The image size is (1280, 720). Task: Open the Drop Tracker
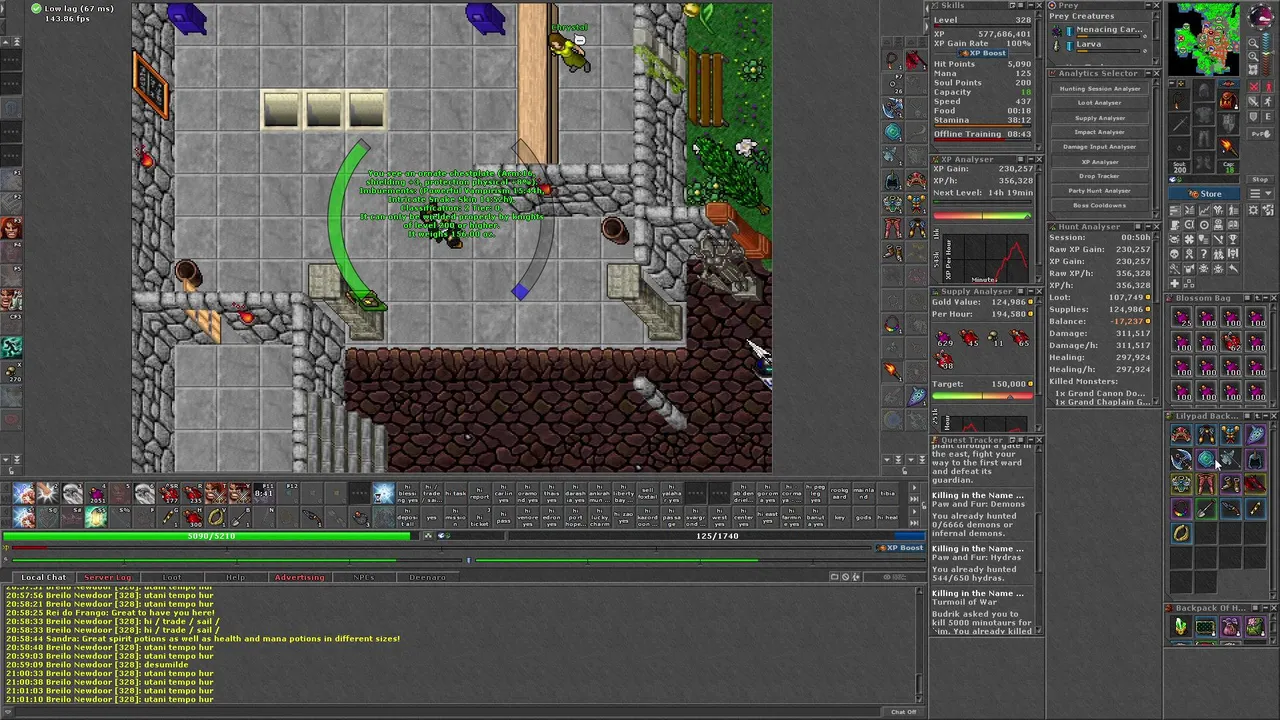pos(1099,176)
